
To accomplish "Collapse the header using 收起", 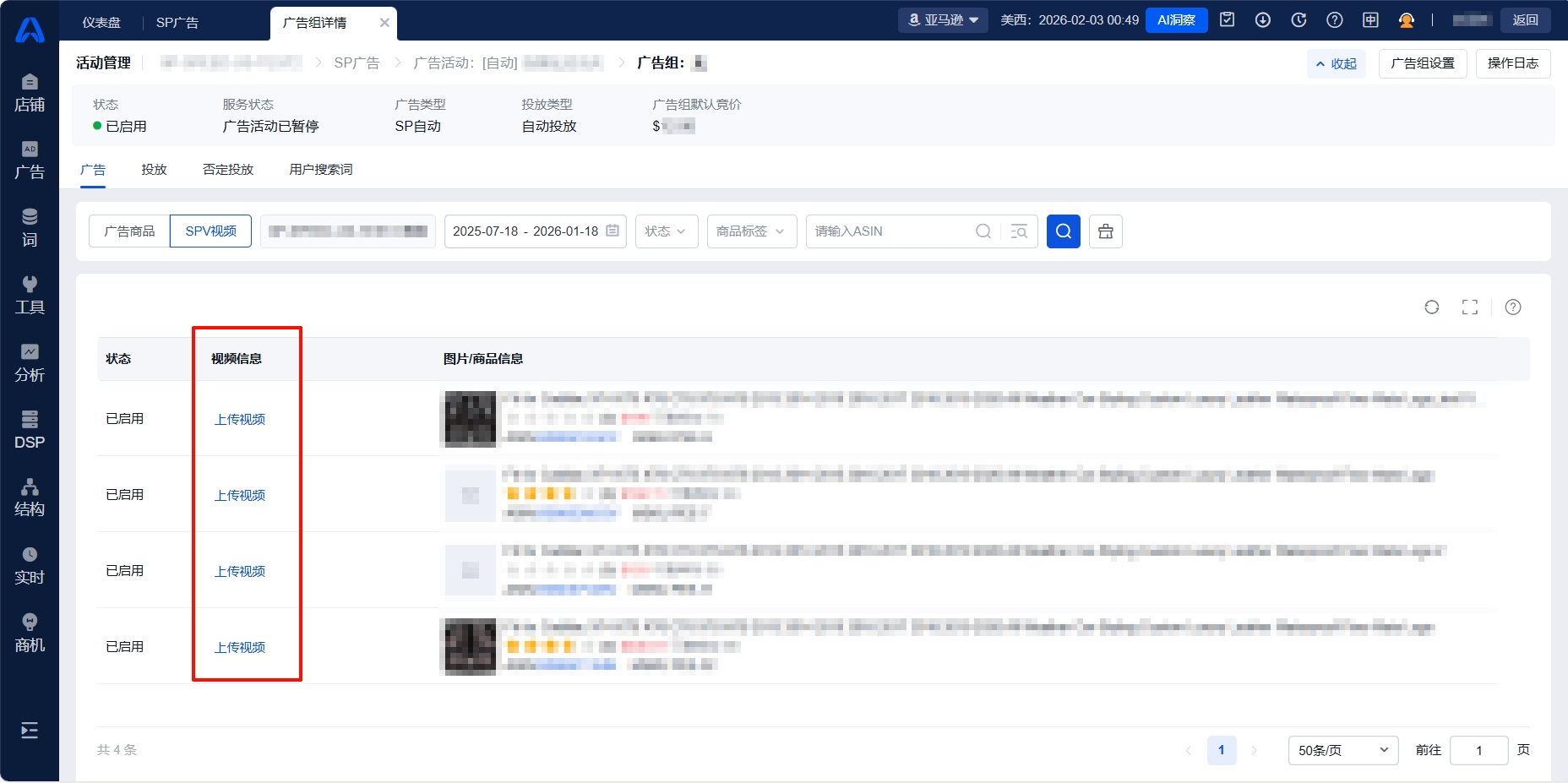I will coord(1336,64).
